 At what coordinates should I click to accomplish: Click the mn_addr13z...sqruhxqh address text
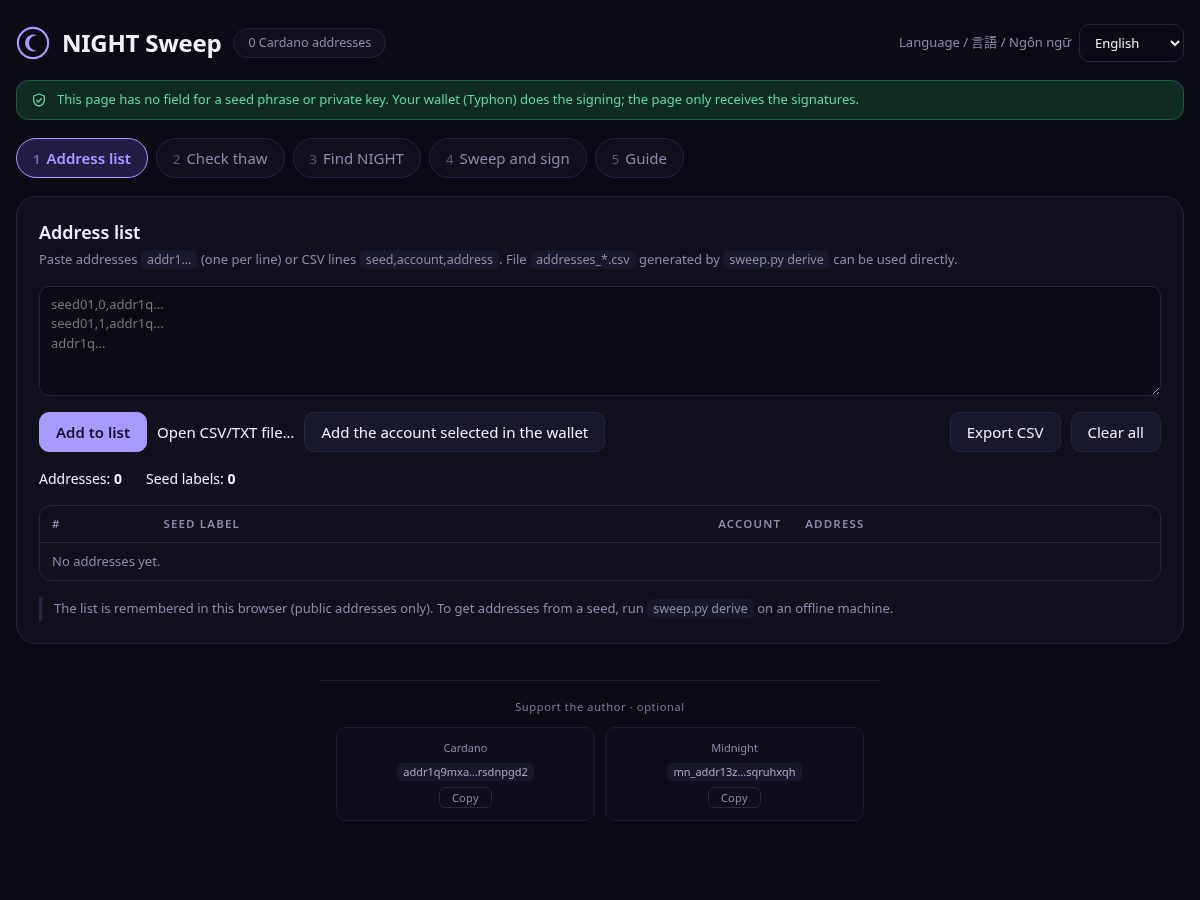734,772
